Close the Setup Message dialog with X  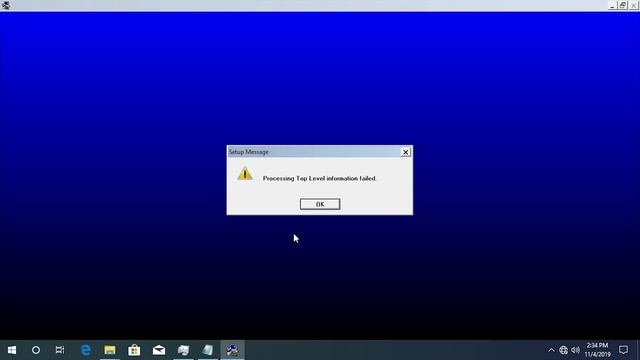405,152
